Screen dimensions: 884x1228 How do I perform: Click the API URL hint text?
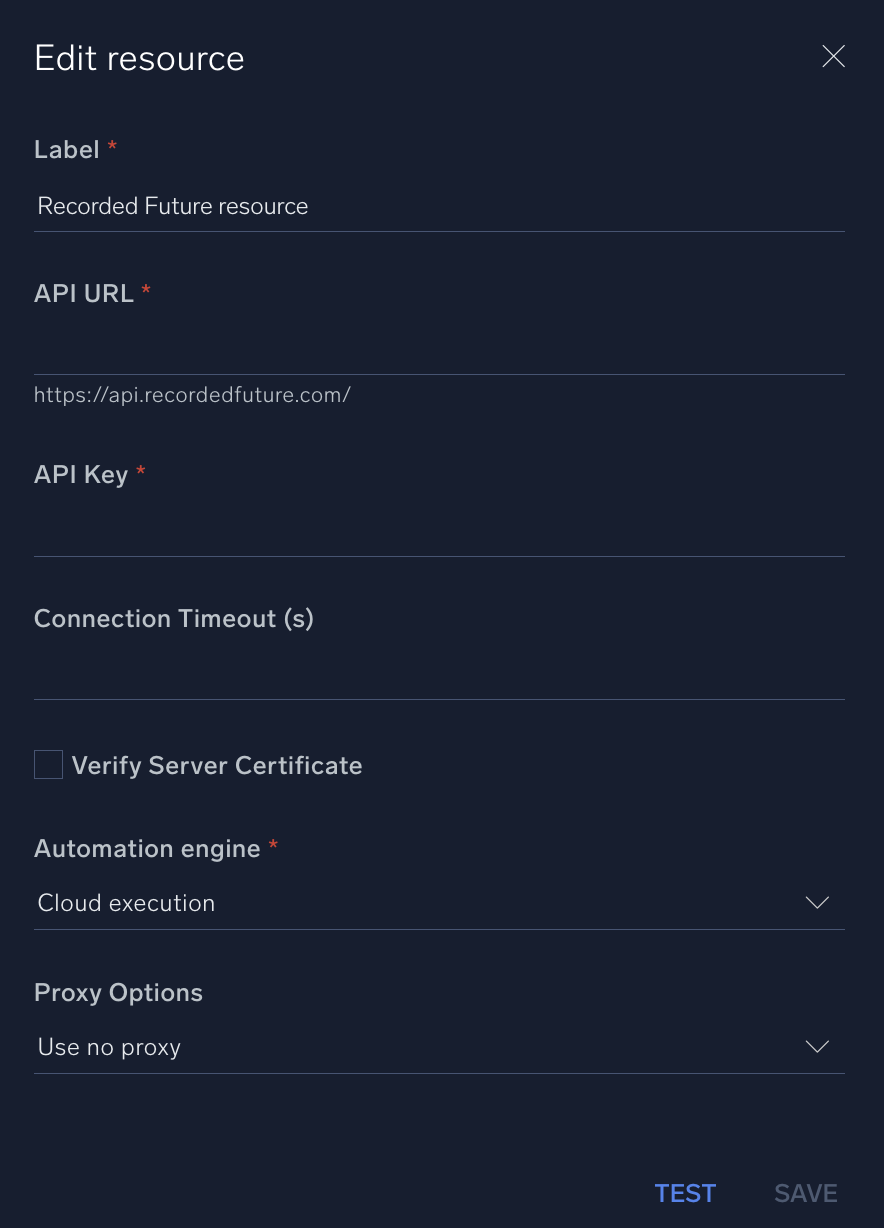(x=192, y=395)
